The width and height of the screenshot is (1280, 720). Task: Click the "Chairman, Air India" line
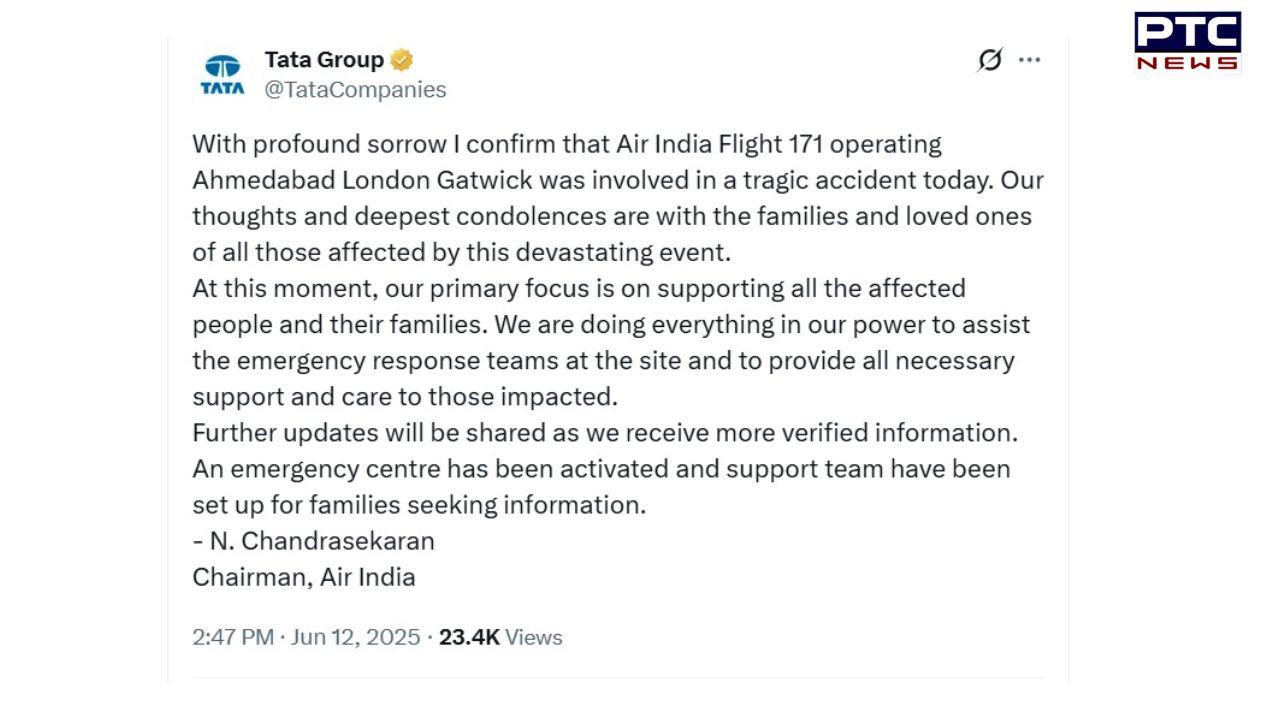(x=303, y=577)
